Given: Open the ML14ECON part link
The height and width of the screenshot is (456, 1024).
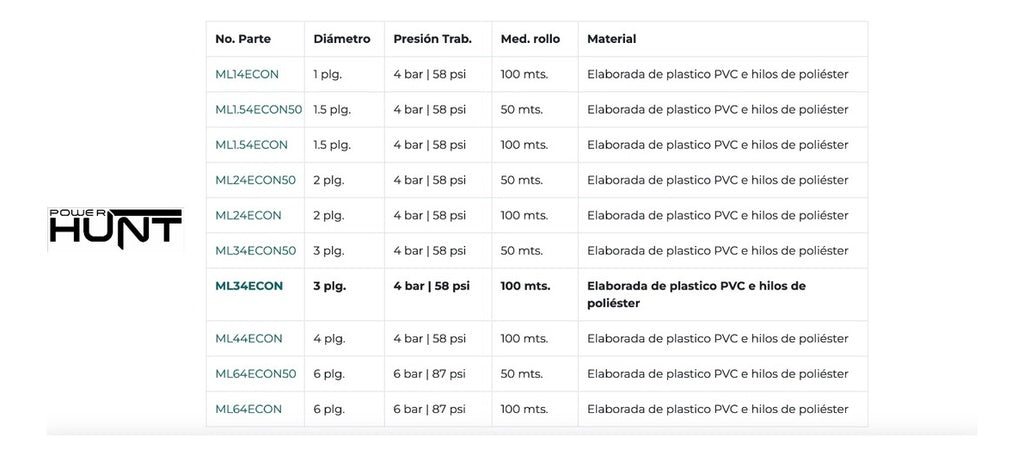Looking at the screenshot, I should [247, 74].
